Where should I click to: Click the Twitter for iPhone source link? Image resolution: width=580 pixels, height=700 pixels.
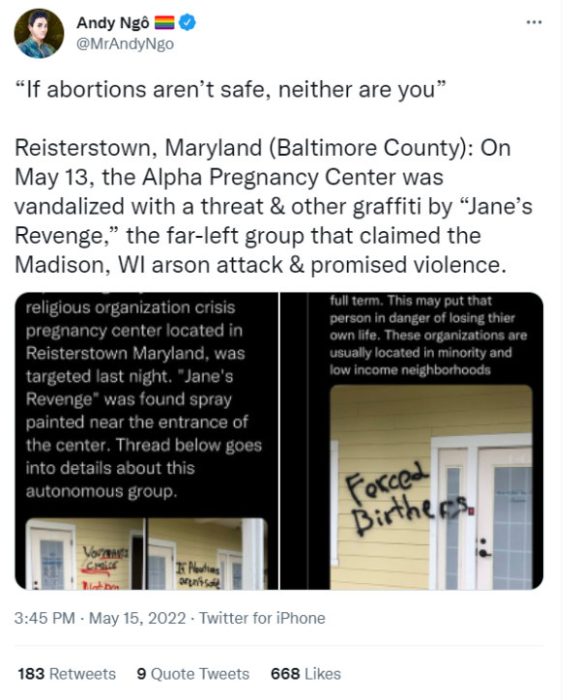pos(262,618)
